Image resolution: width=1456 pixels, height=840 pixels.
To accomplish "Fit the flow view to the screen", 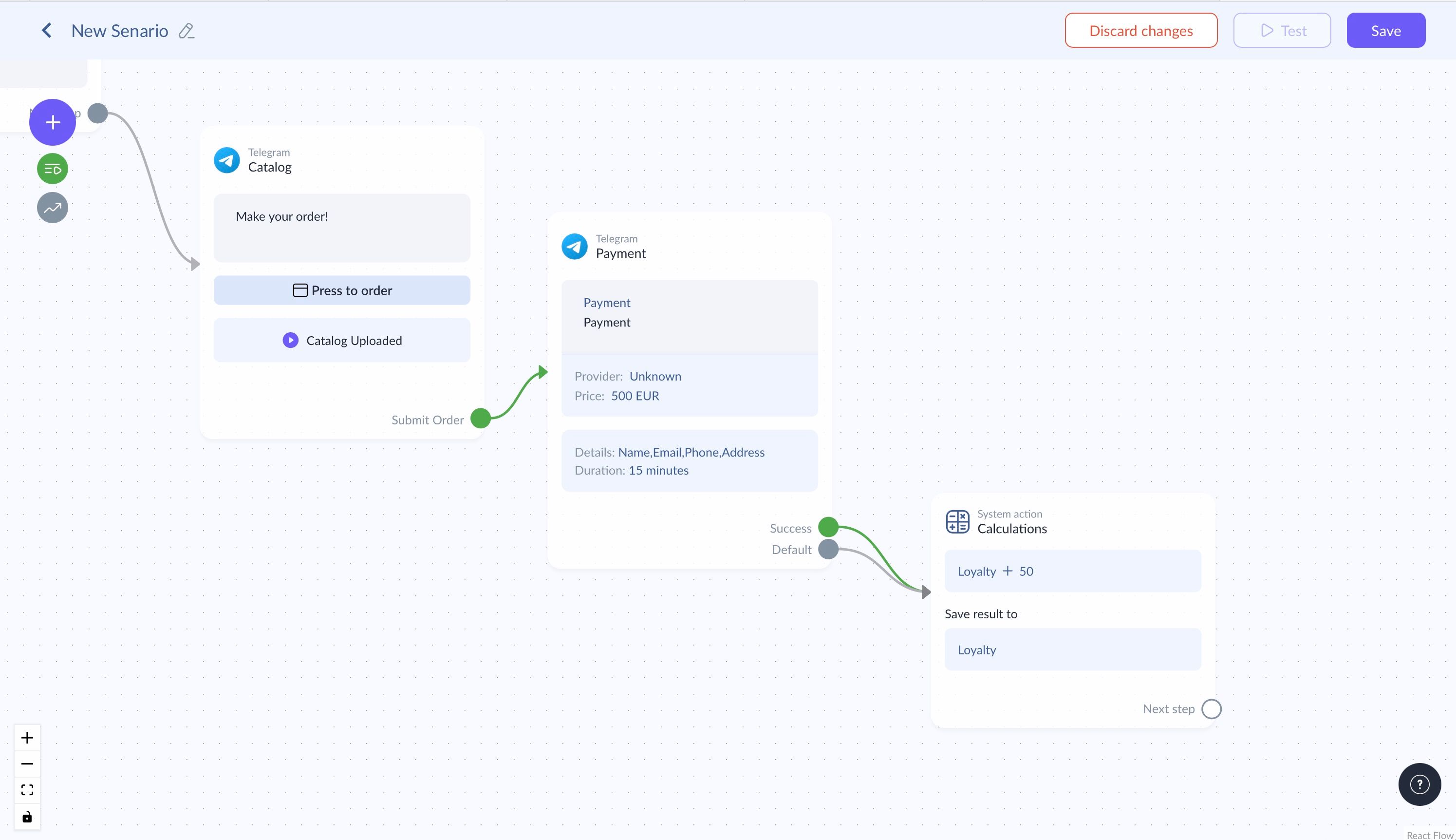I will 27,790.
